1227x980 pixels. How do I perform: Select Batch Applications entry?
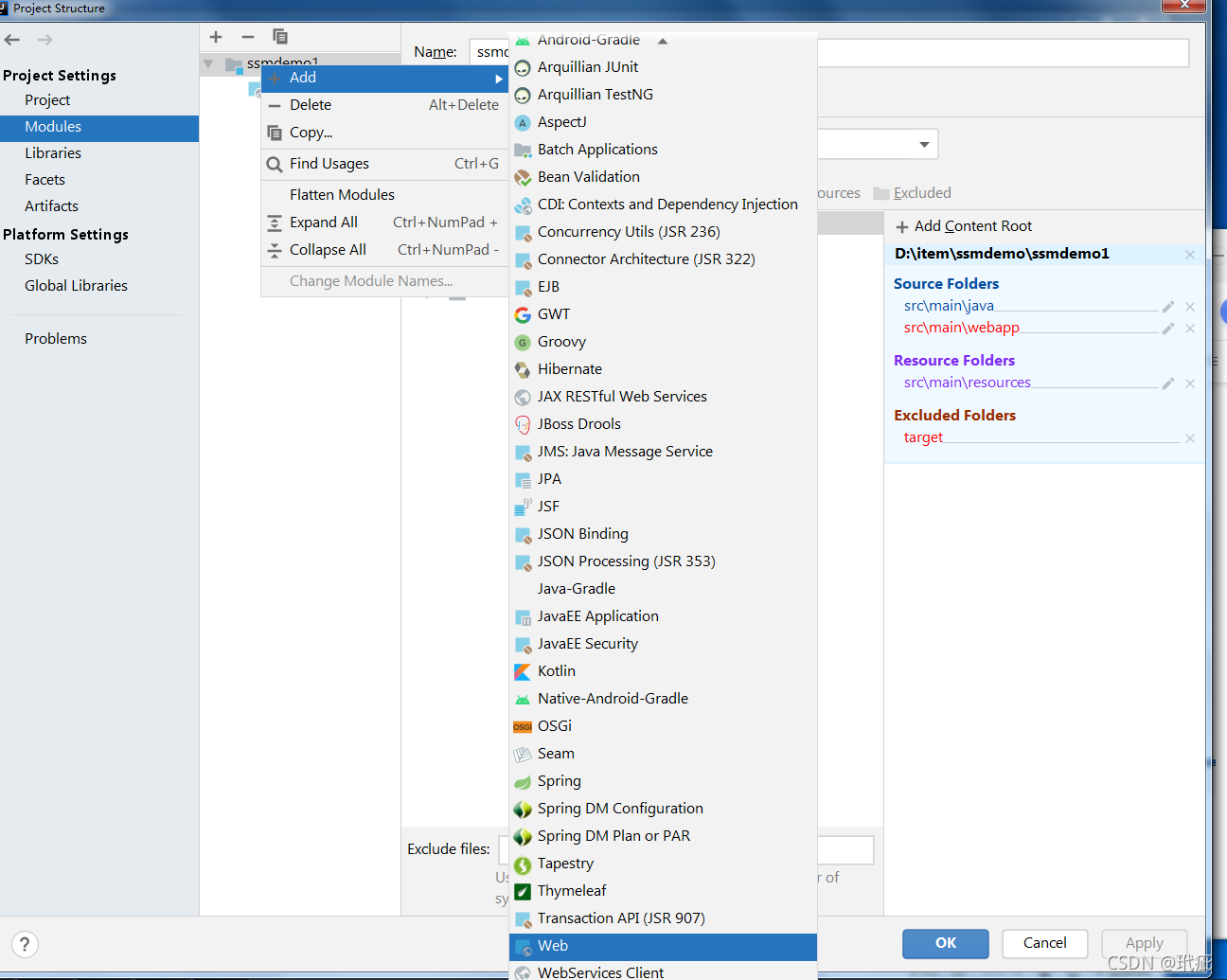coord(663,150)
